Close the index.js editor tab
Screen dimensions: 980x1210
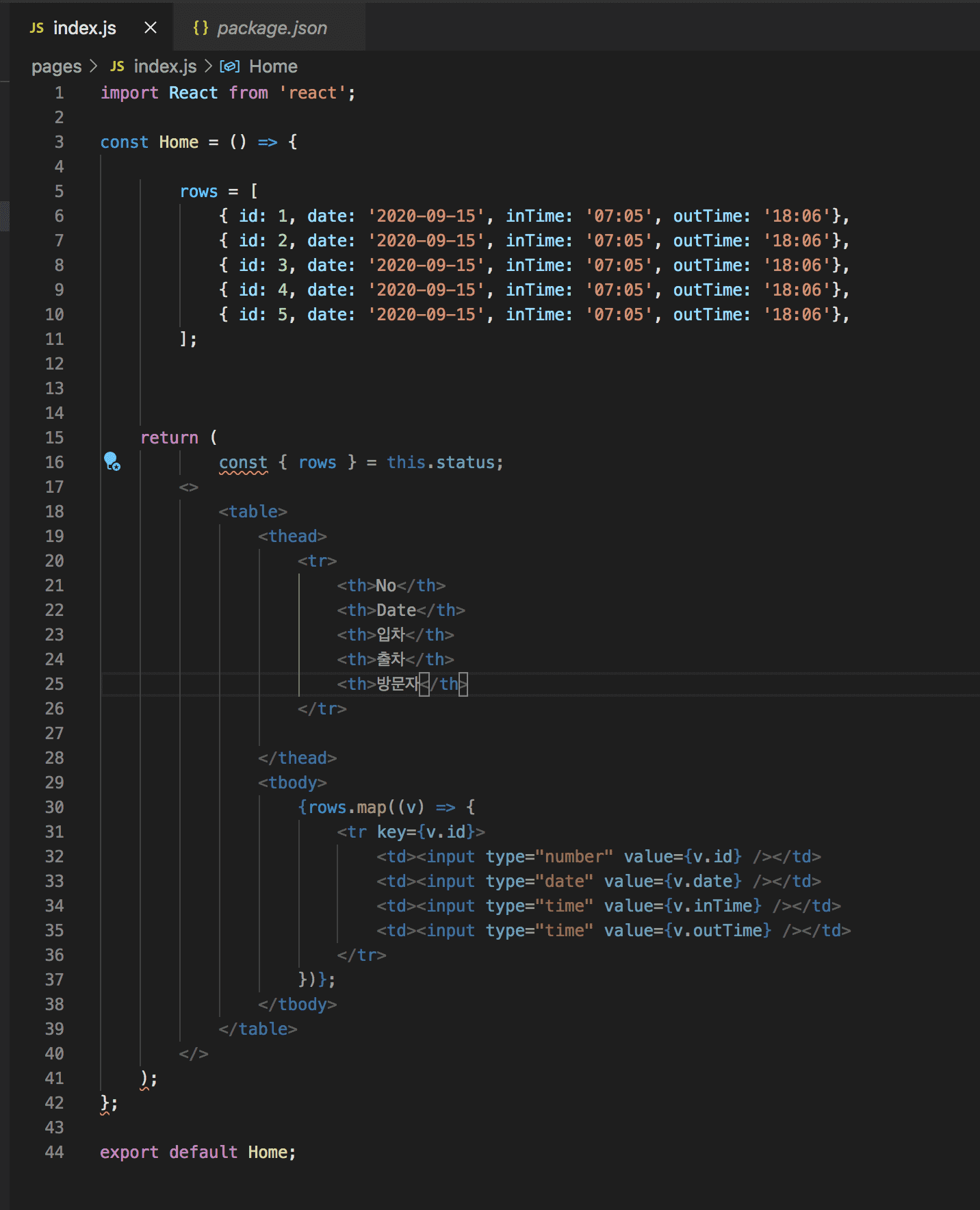pos(151,27)
